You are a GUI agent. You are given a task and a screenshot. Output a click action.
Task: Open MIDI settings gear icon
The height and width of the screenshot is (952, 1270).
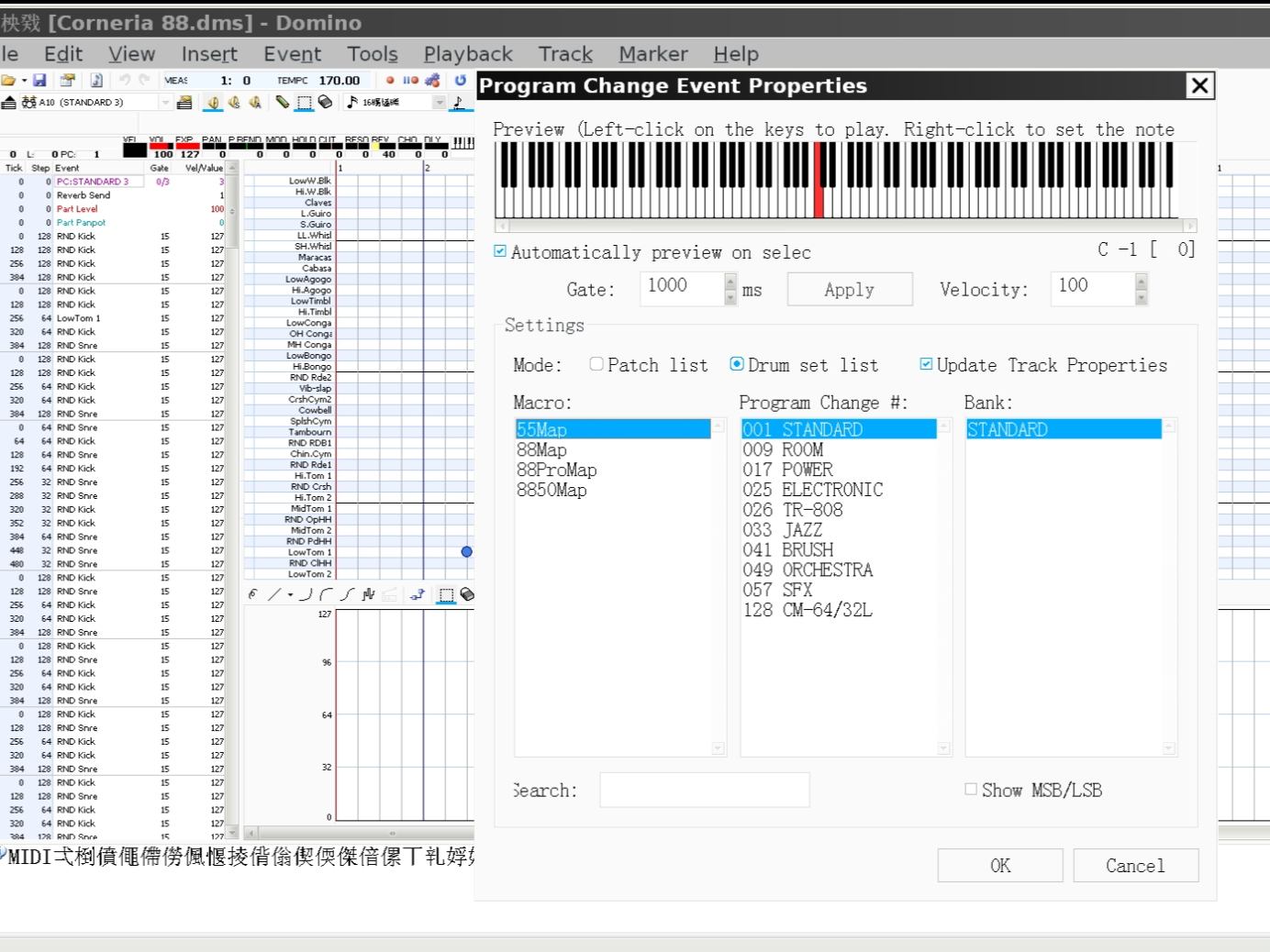click(432, 81)
